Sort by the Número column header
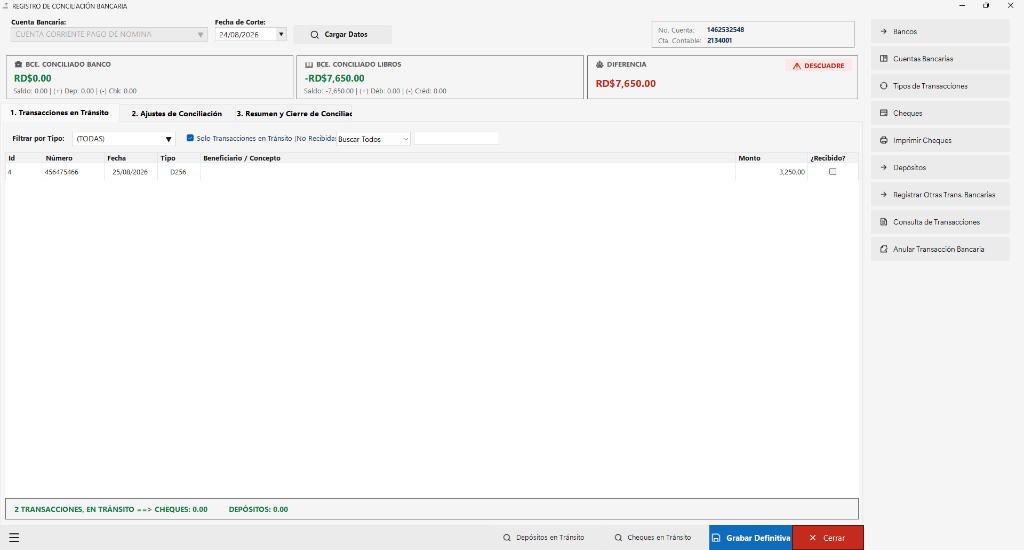The image size is (1024, 550). pos(73,158)
